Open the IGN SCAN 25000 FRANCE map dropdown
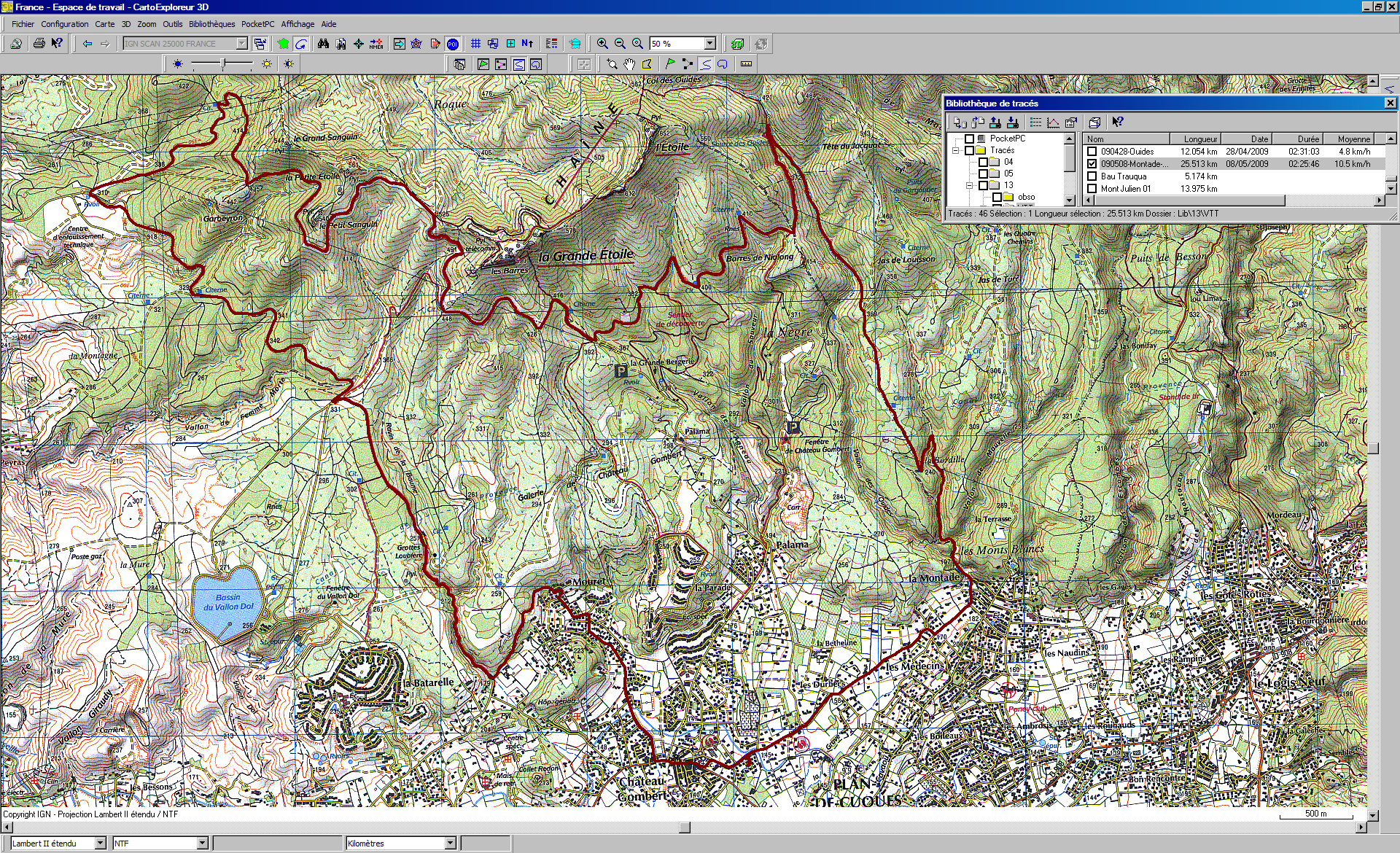Image resolution: width=1400 pixels, height=853 pixels. click(x=241, y=44)
